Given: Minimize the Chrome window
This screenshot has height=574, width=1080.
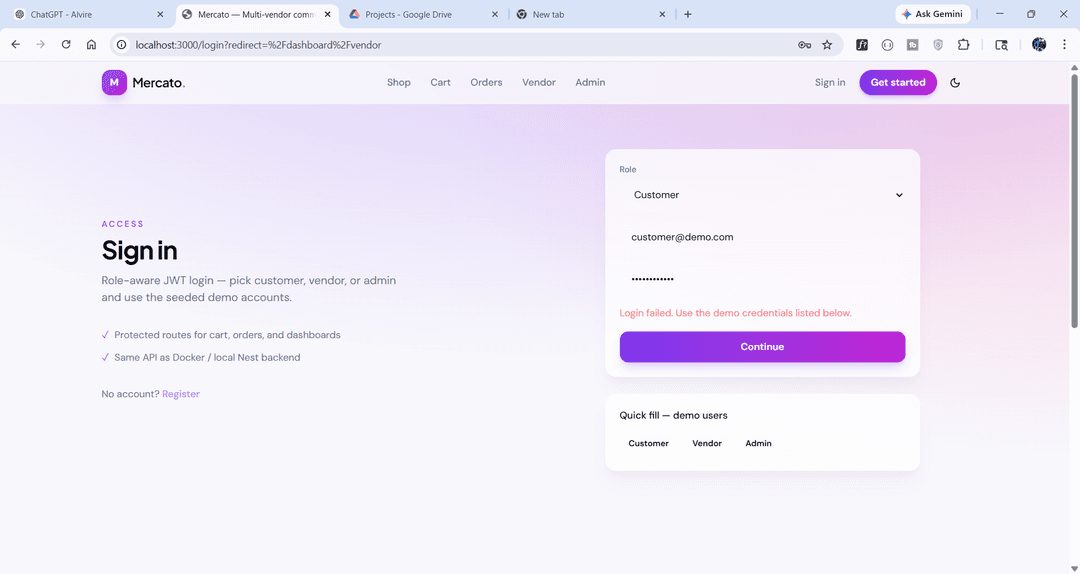Looking at the screenshot, I should point(999,14).
